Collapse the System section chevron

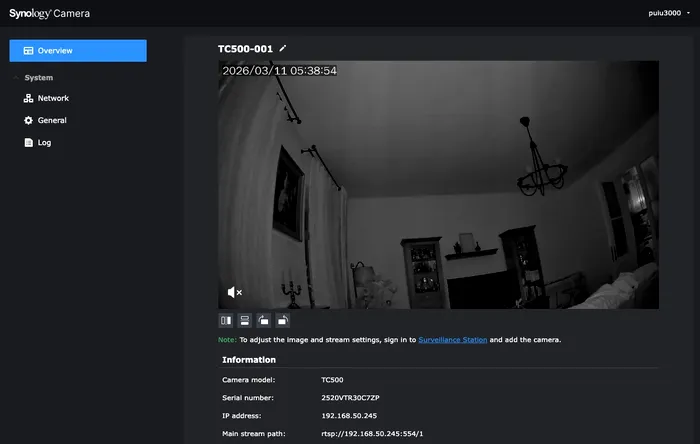[x=16, y=78]
